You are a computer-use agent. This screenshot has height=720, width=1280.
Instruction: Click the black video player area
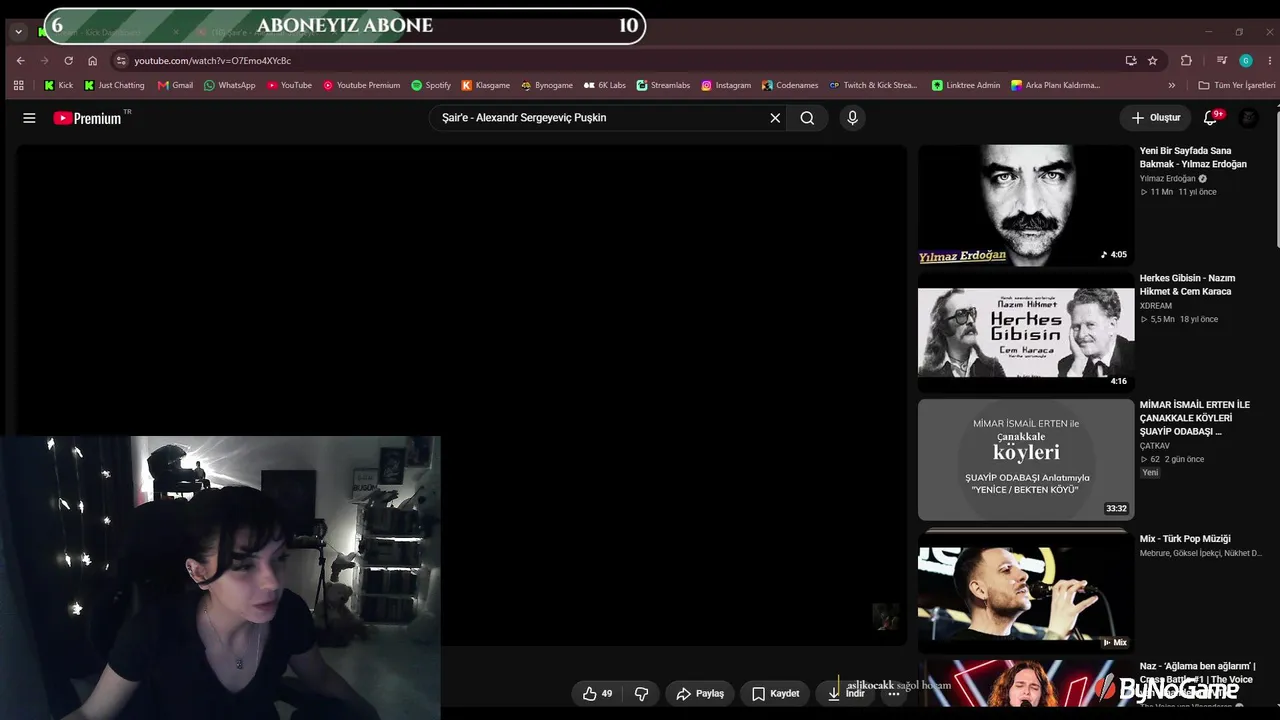461,395
